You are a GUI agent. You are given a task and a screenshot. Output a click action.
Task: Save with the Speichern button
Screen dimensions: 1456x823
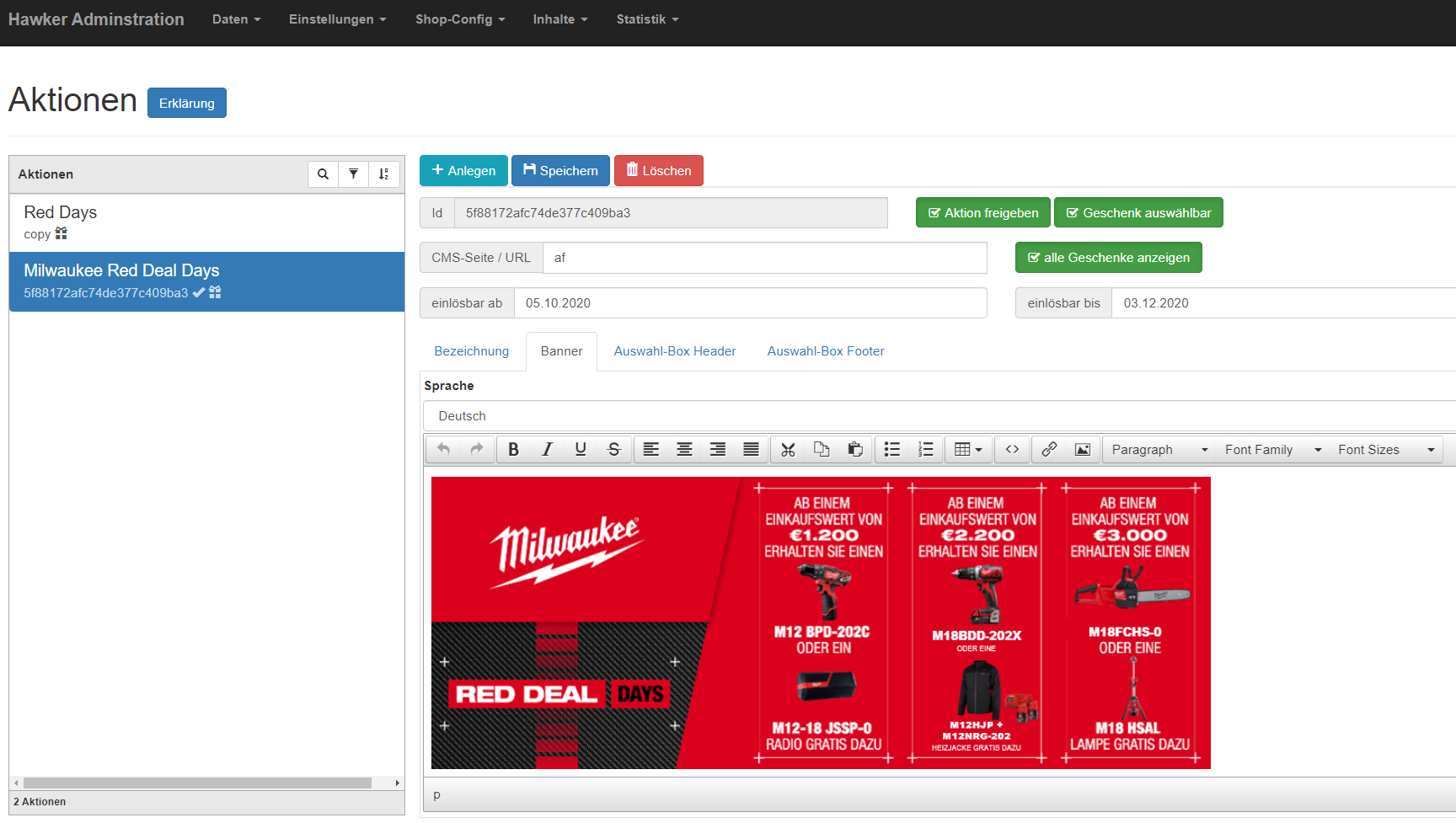click(x=560, y=171)
